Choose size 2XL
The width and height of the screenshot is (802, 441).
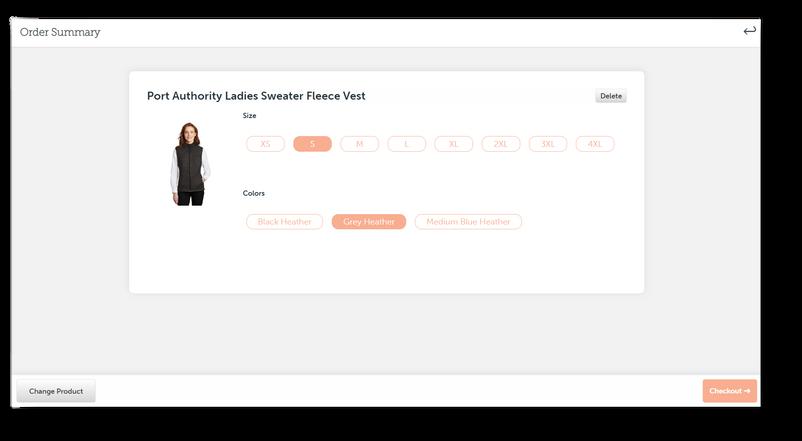(x=501, y=144)
